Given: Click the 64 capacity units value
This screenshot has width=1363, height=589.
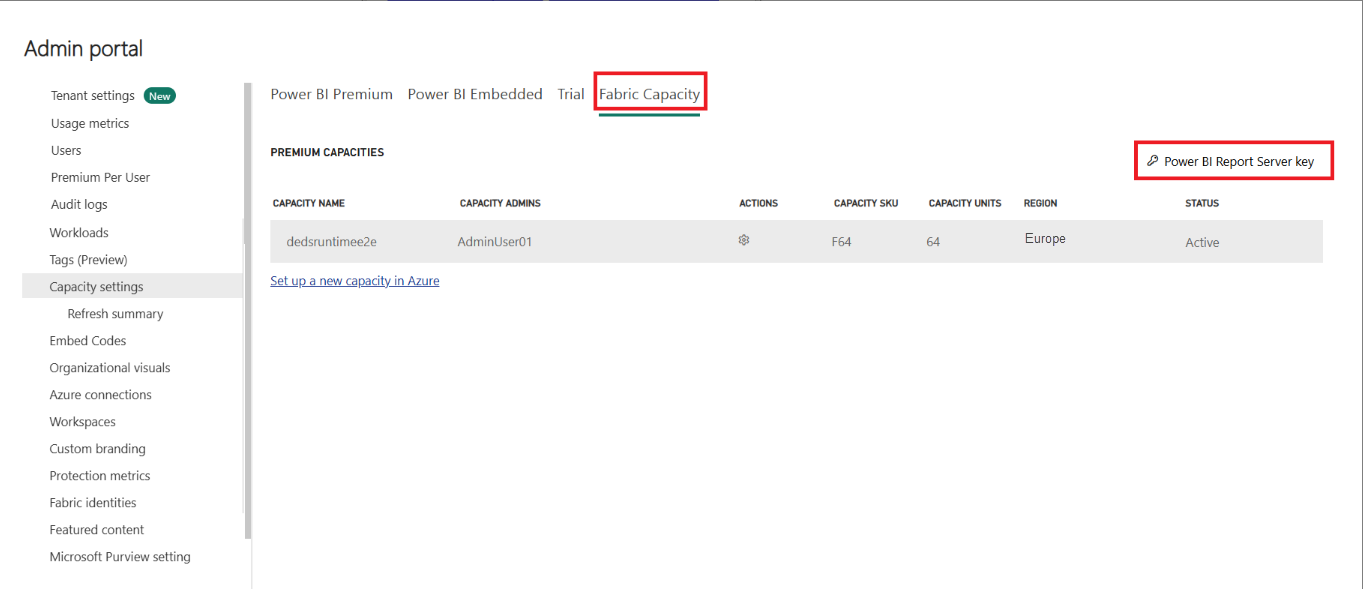Looking at the screenshot, I should [x=933, y=242].
